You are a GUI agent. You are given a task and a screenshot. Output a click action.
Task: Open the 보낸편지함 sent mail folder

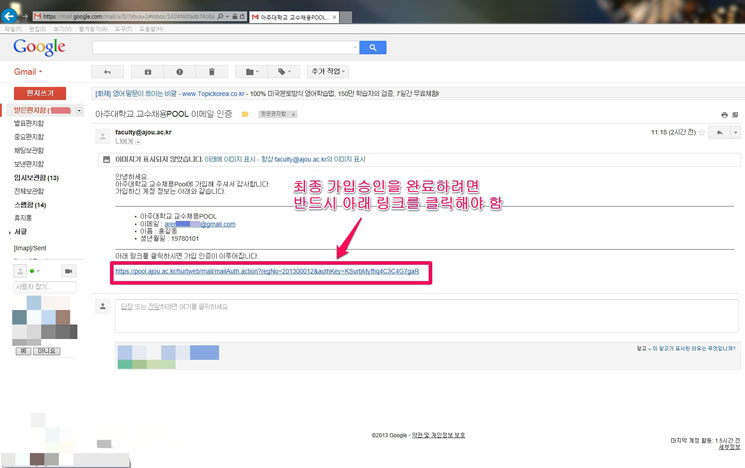click(29, 164)
